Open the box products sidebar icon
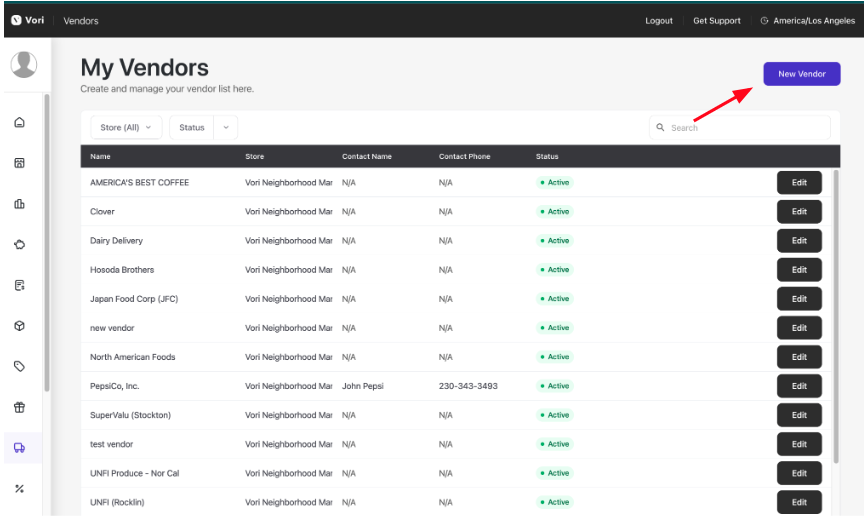The image size is (864, 518). point(19,326)
